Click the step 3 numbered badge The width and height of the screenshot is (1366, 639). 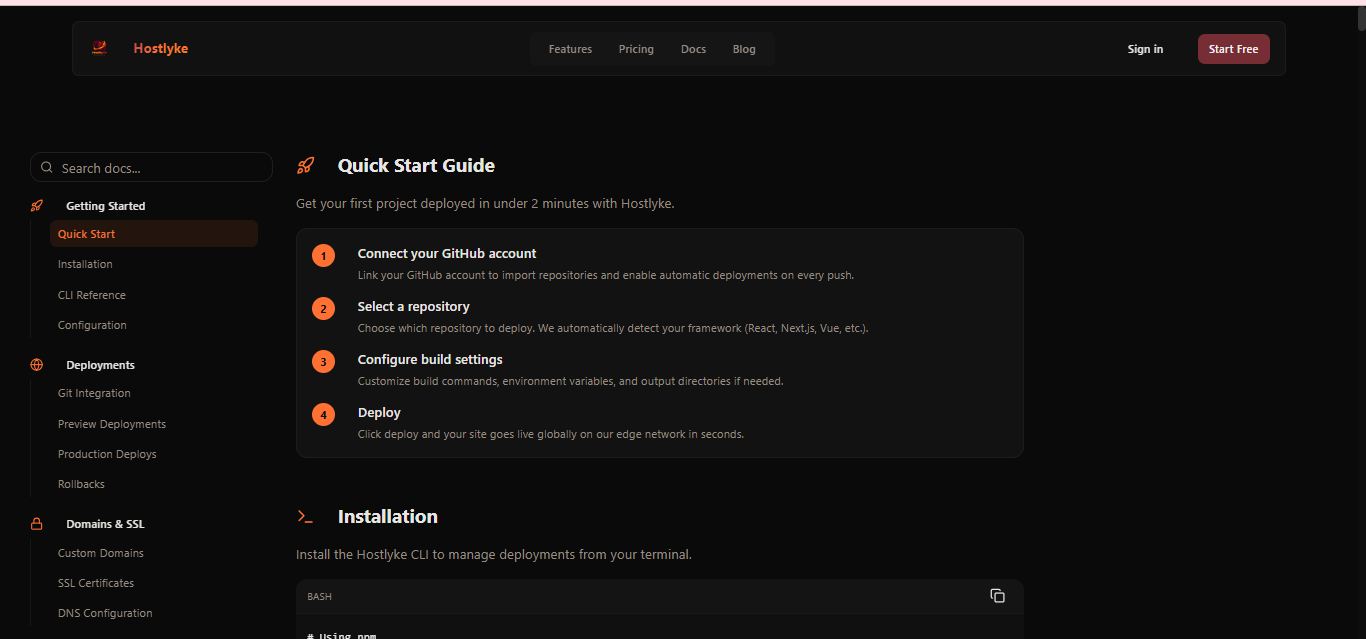tap(323, 361)
